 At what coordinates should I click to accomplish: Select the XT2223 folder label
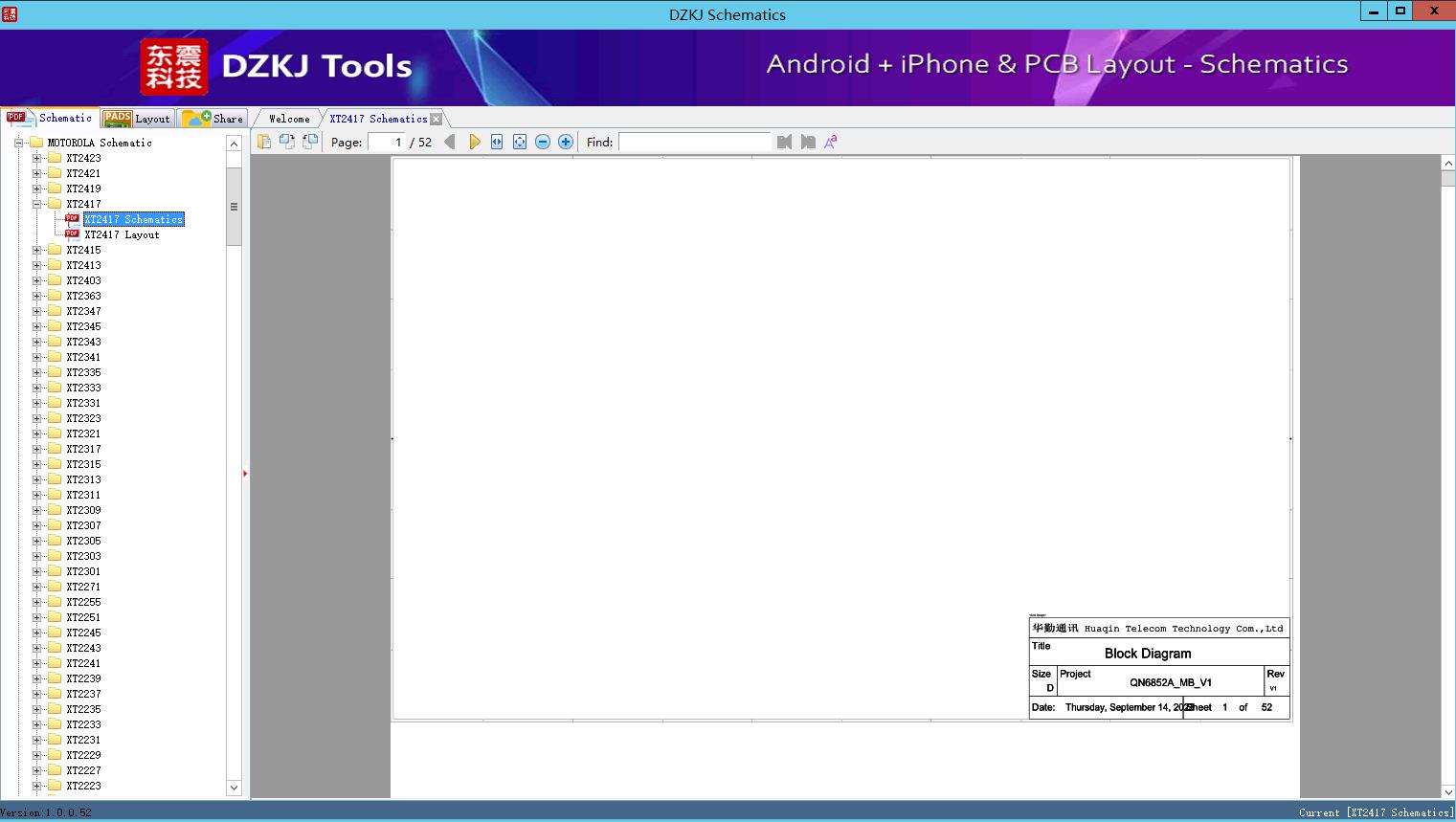[83, 786]
